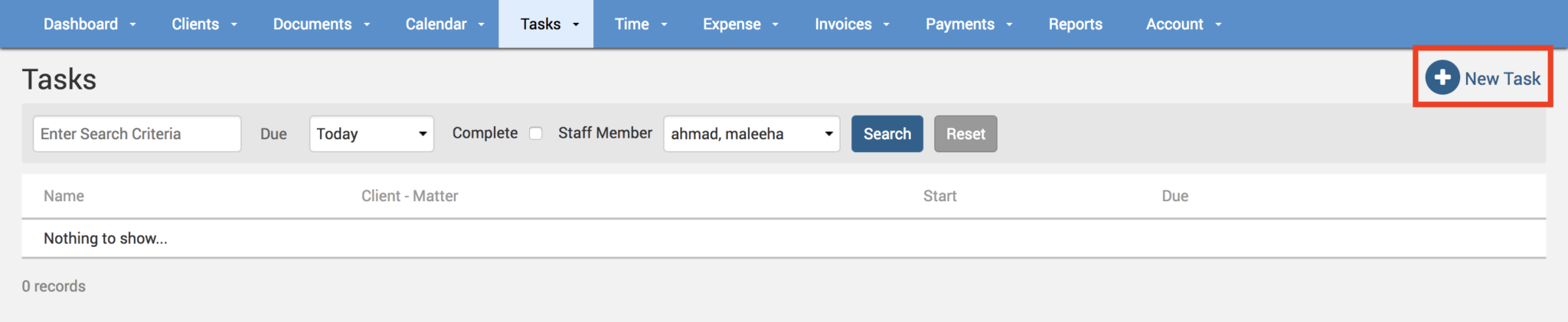Open the Time menu

640,24
